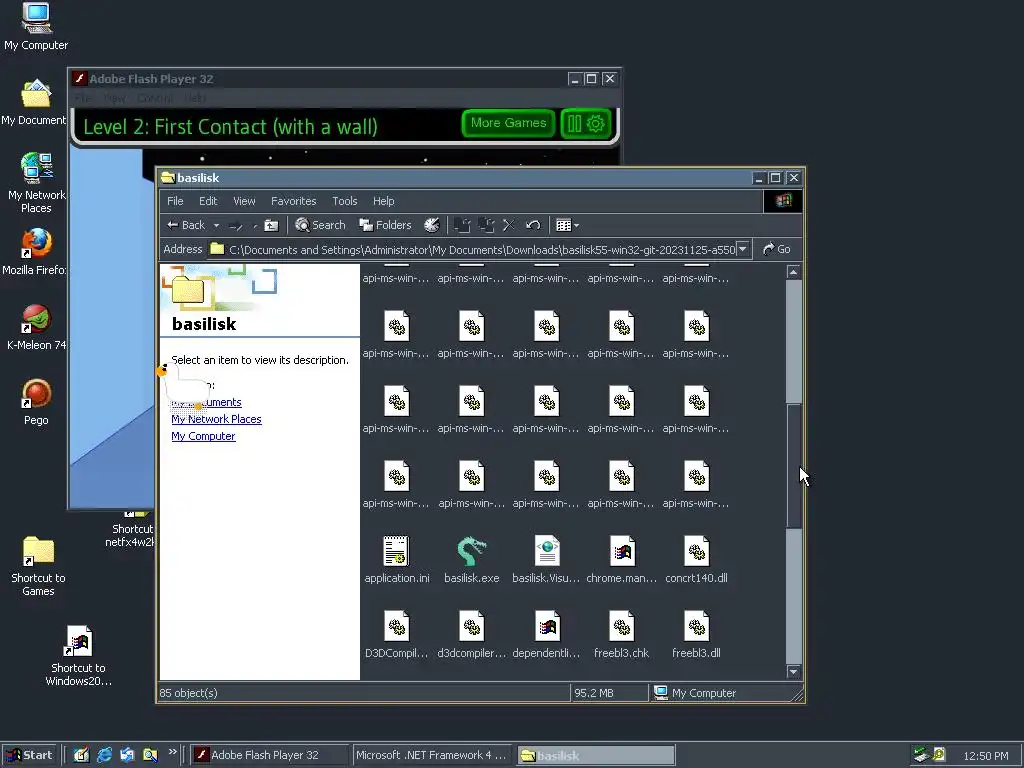Open the File menu in basilisk window
The image size is (1024, 768).
click(x=175, y=201)
